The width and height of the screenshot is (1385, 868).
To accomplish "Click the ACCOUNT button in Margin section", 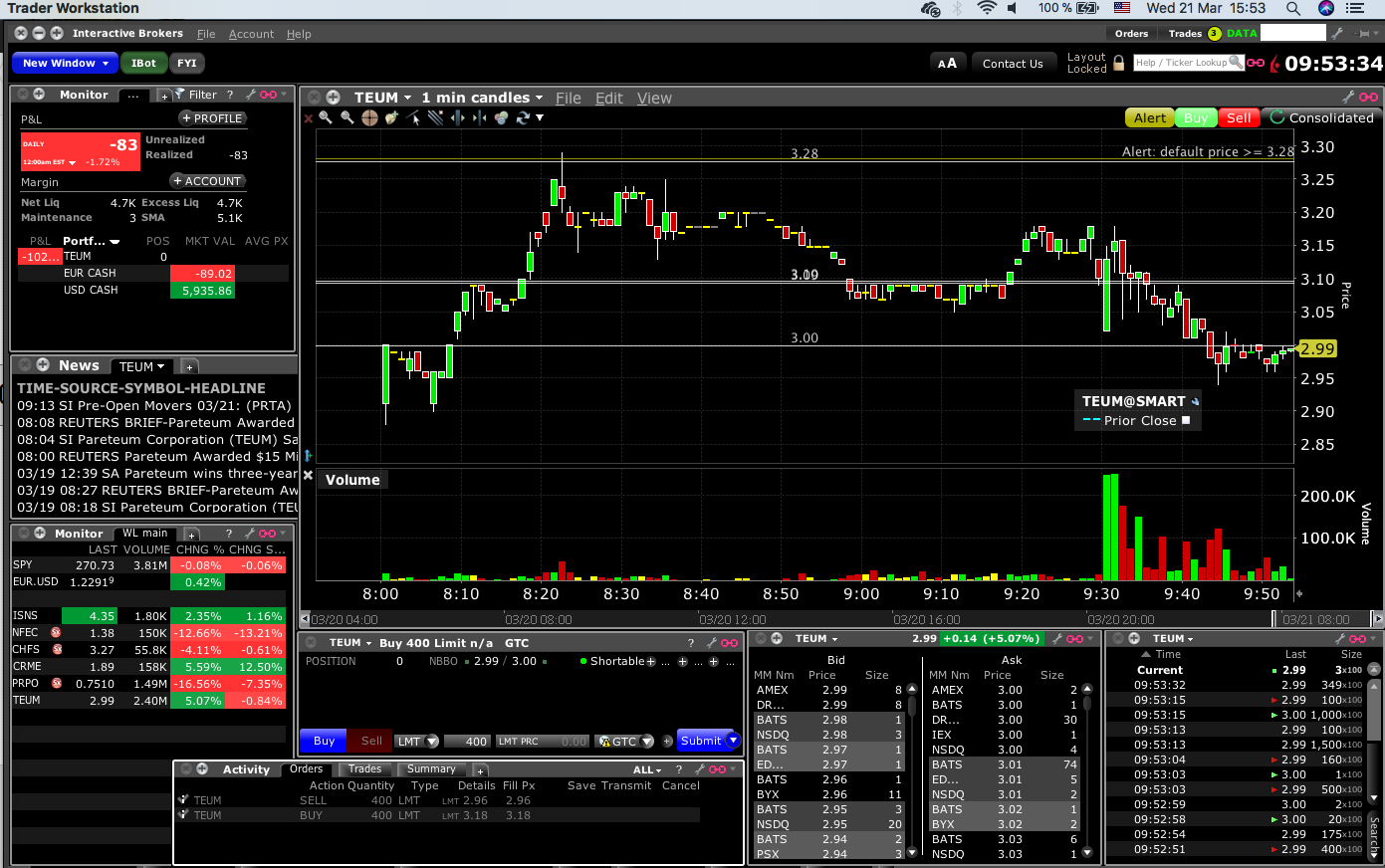I will [x=207, y=181].
